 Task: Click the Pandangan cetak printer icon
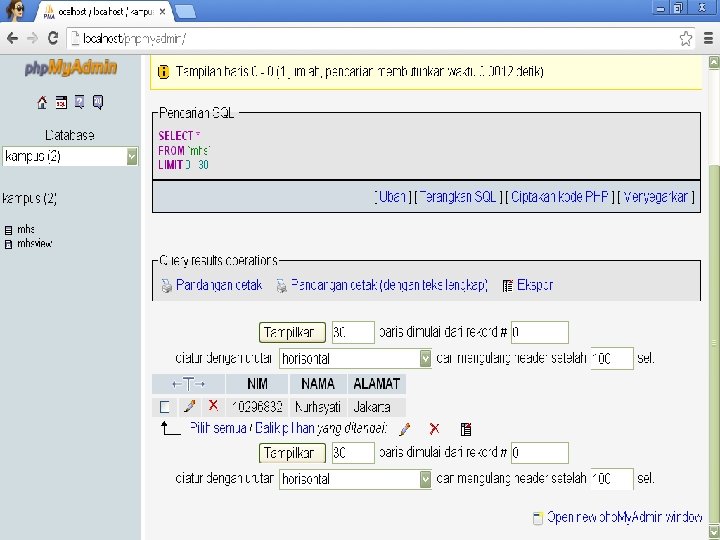tap(166, 286)
